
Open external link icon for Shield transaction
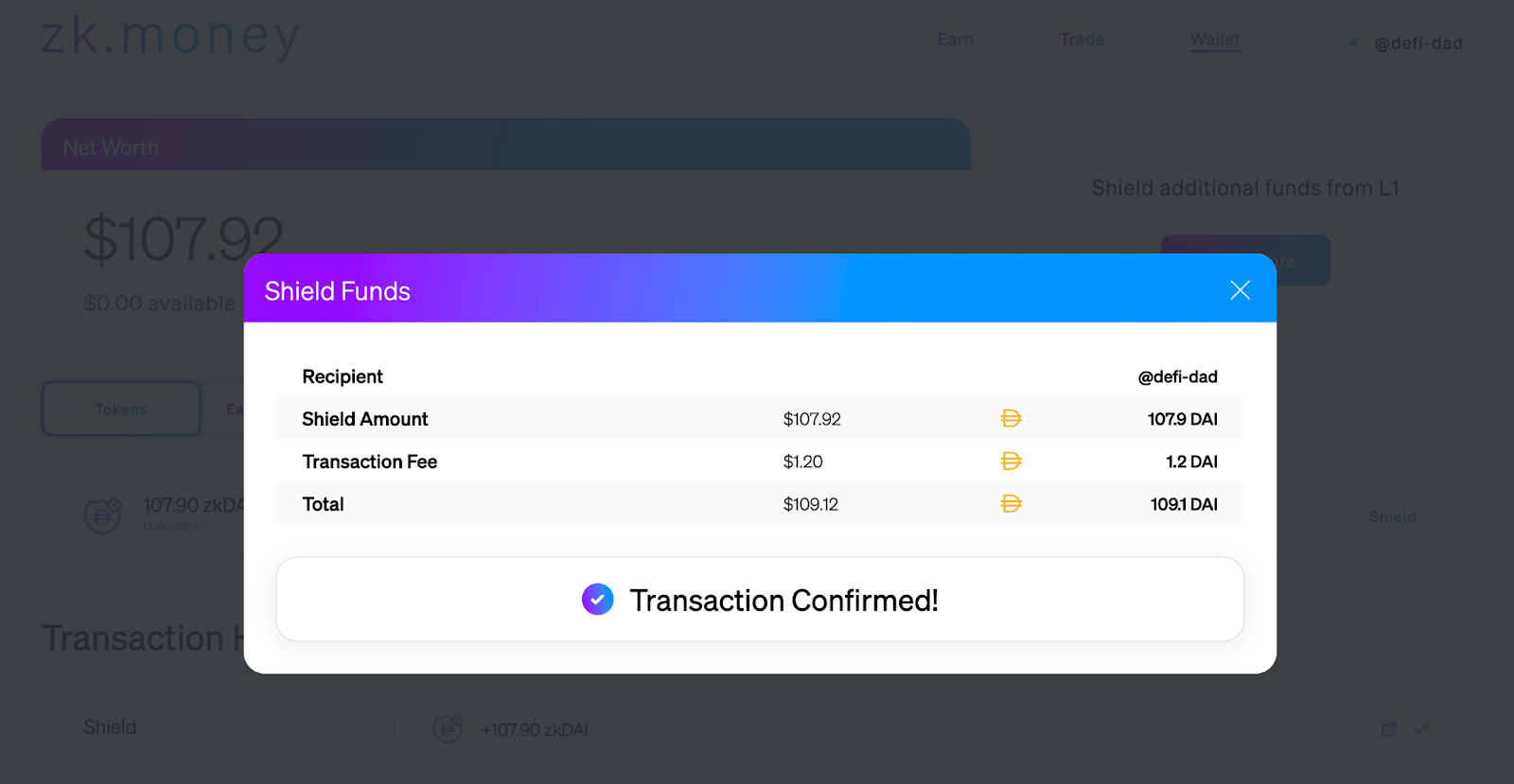[1388, 729]
